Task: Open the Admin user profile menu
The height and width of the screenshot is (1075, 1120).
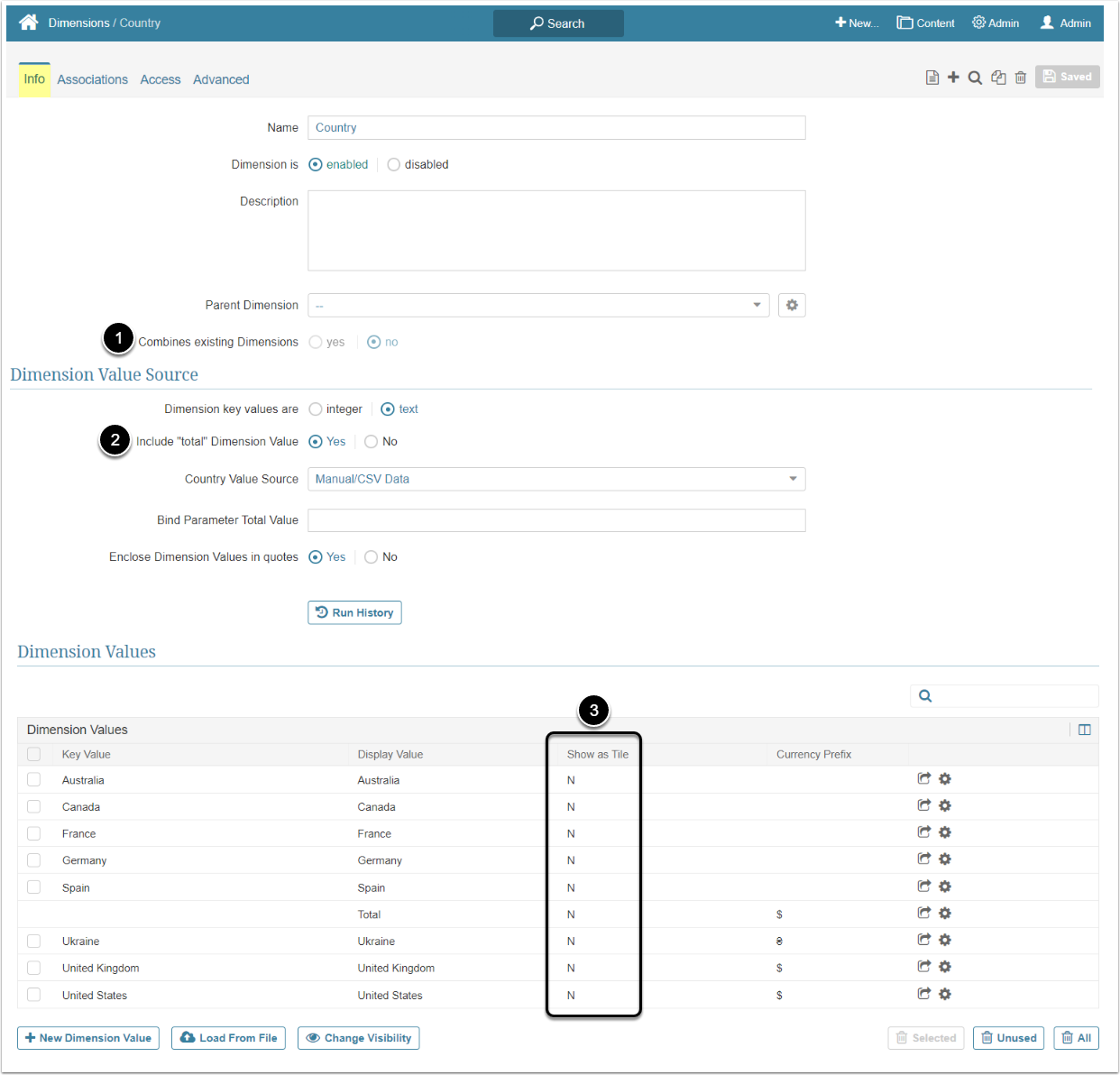Action: click(x=1066, y=23)
